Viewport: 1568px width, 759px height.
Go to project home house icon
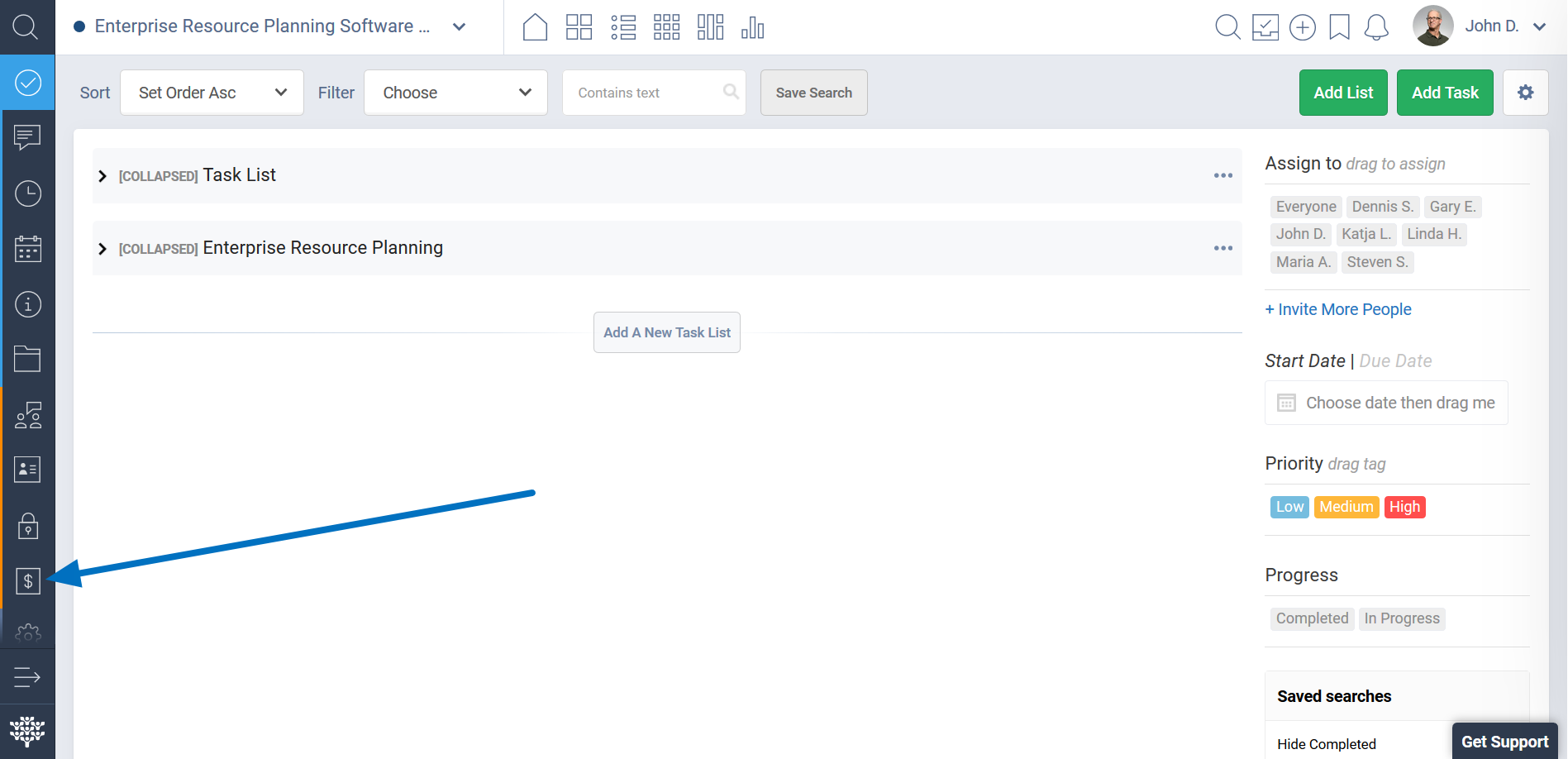535,27
